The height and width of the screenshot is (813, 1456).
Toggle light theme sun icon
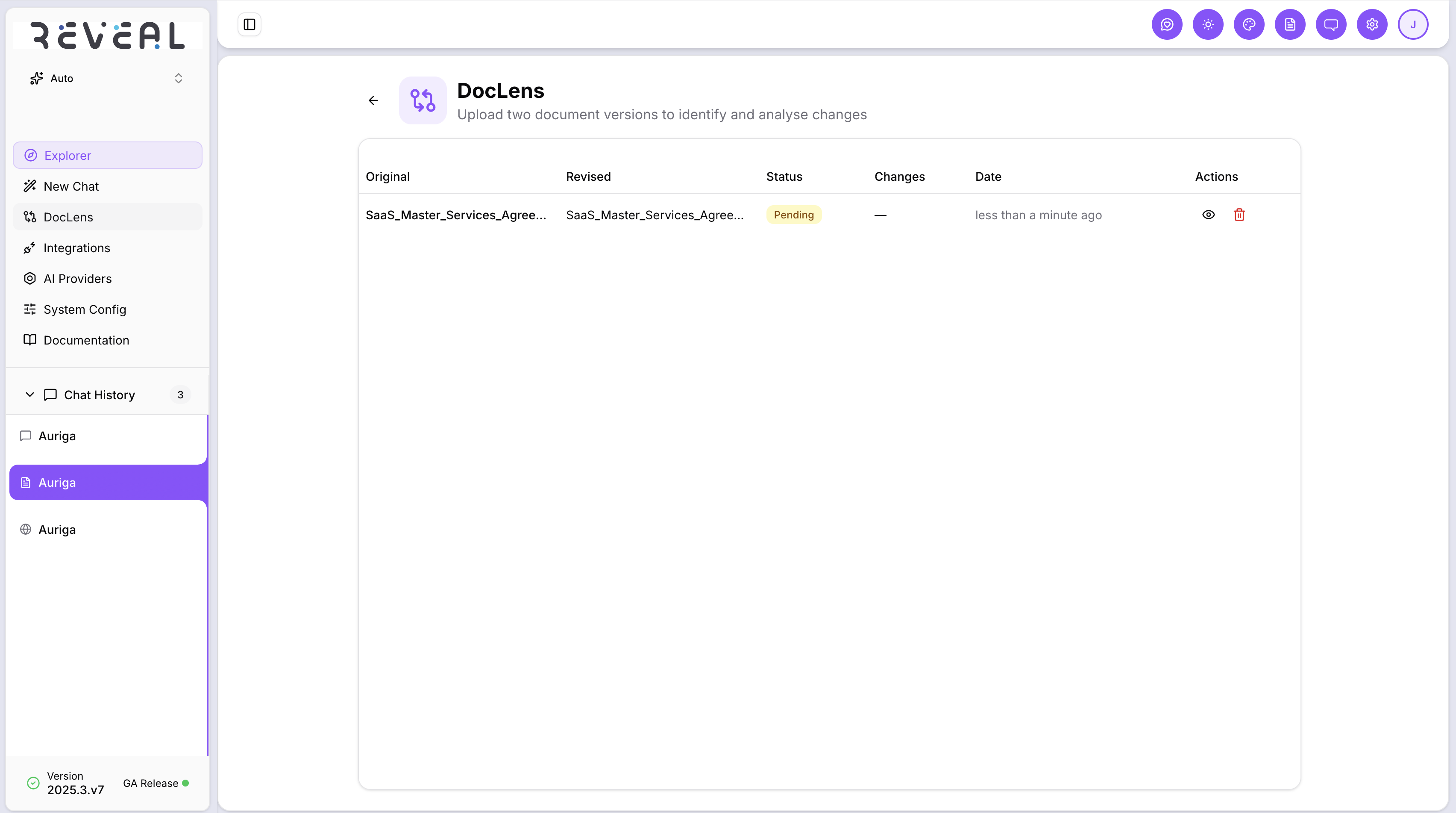pos(1208,24)
